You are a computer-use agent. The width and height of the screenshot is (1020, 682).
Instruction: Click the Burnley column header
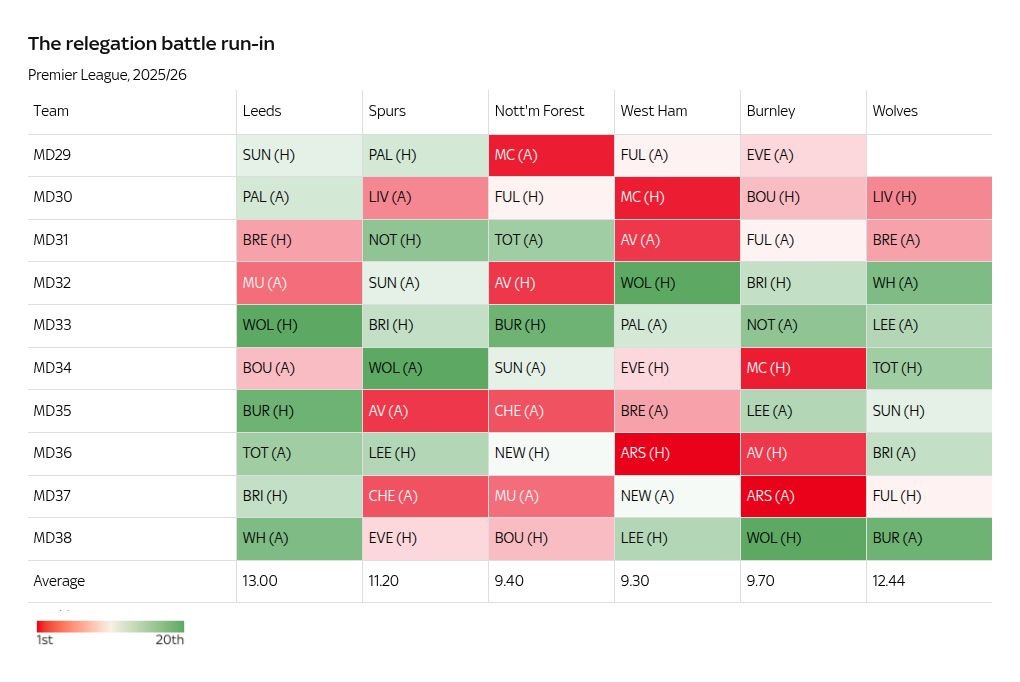[771, 111]
